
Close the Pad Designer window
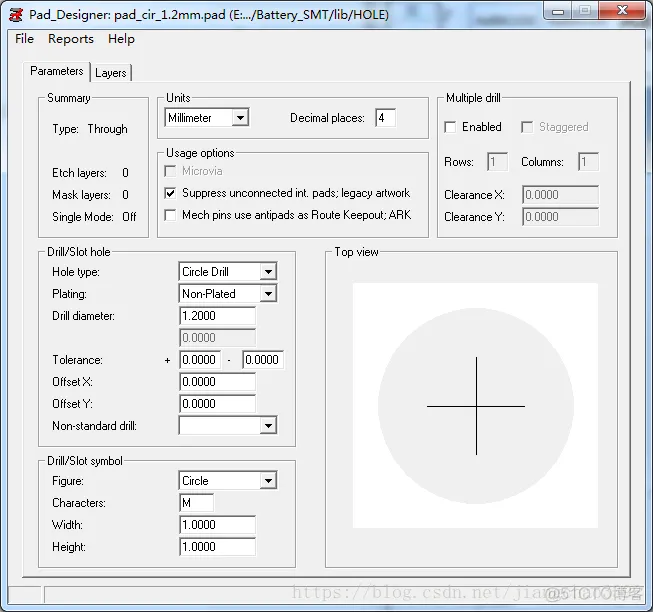tap(622, 10)
